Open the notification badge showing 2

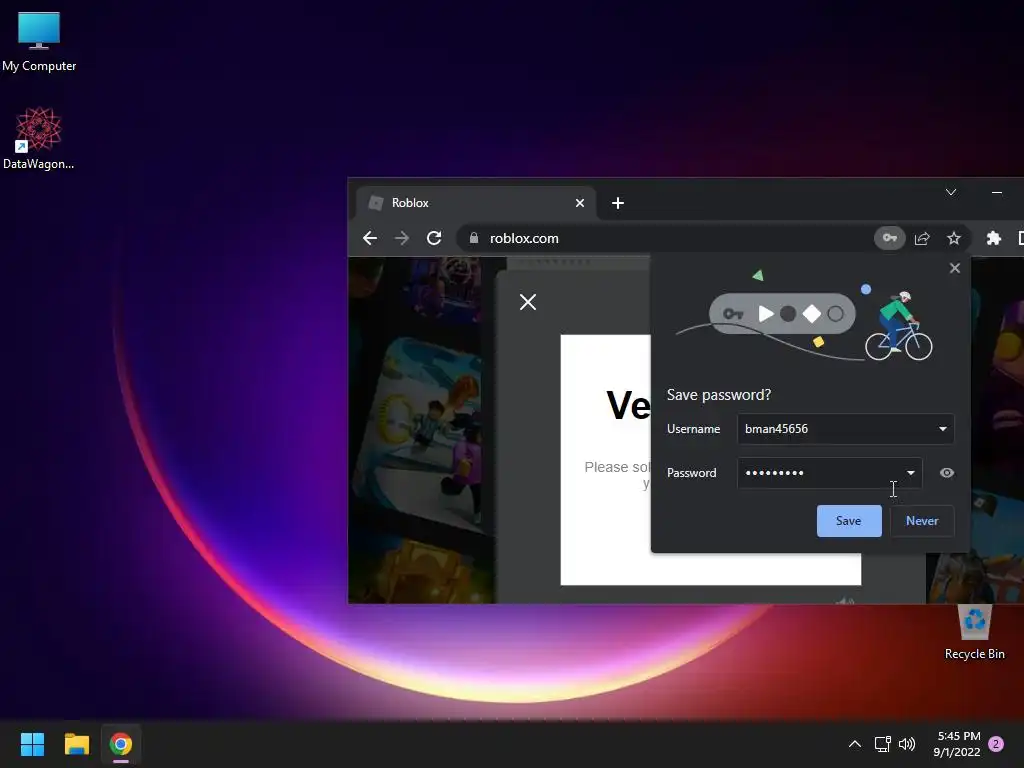[996, 744]
